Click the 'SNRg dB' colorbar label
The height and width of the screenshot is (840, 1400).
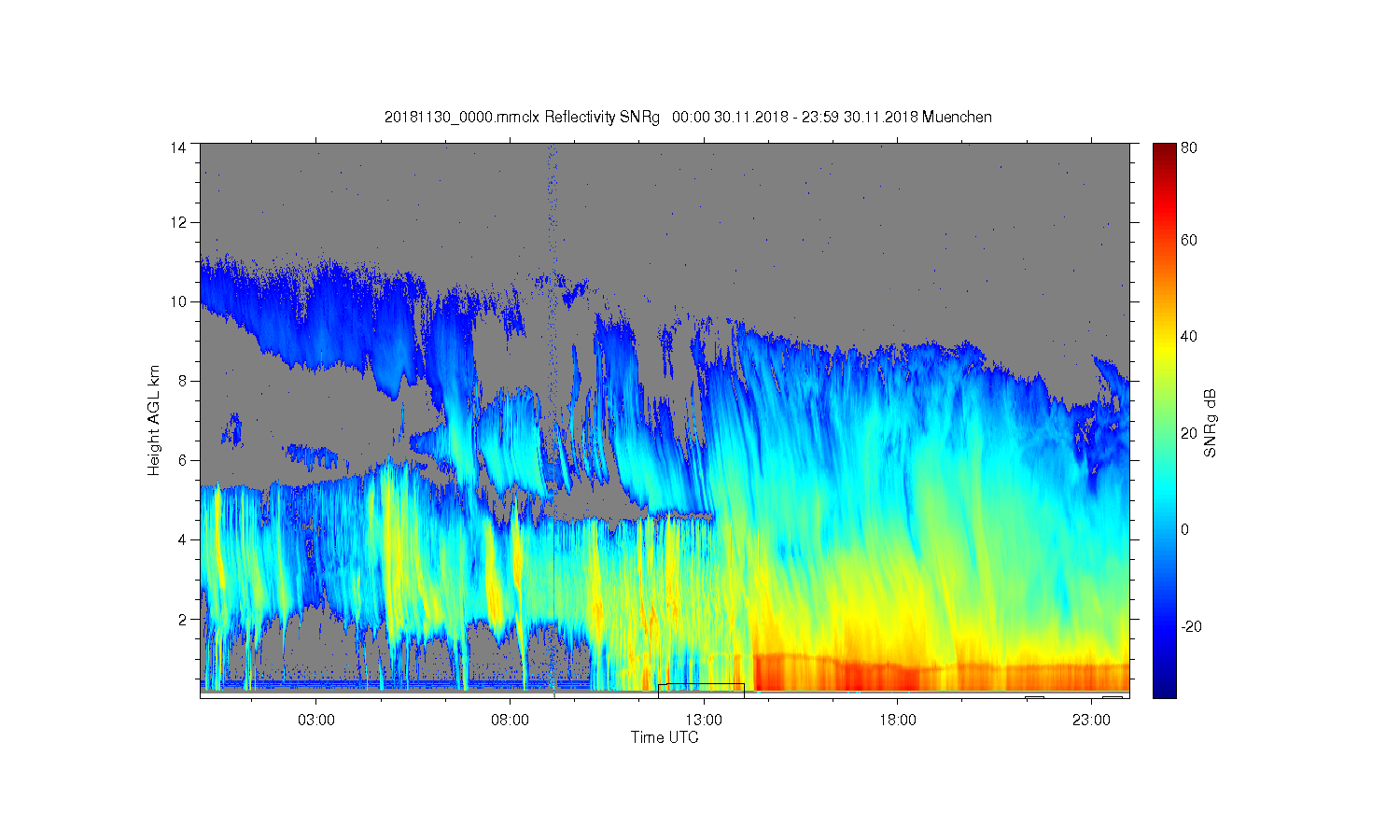click(x=1211, y=423)
